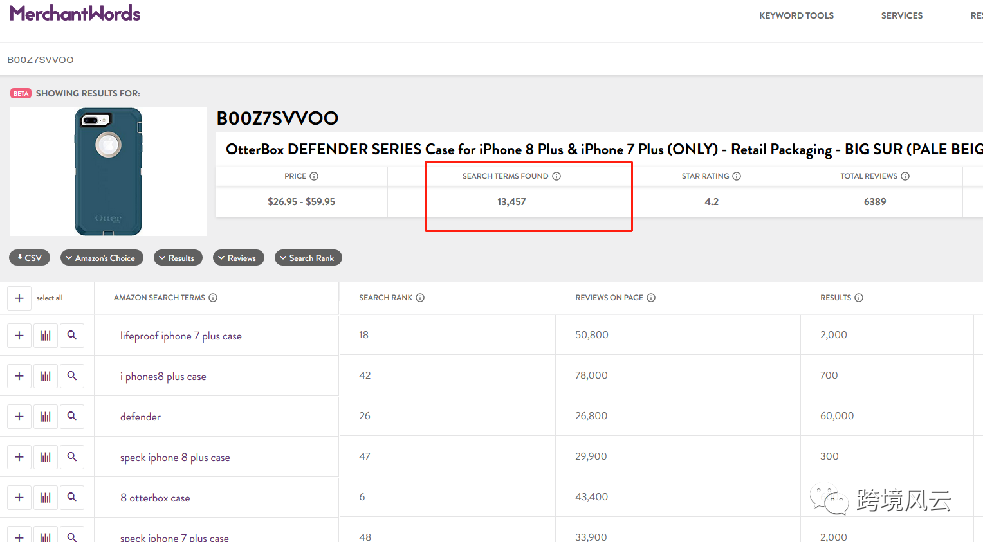This screenshot has height=543, width=983.
Task: Open 'i phones8 plus case' keyword link
Action: [x=163, y=376]
